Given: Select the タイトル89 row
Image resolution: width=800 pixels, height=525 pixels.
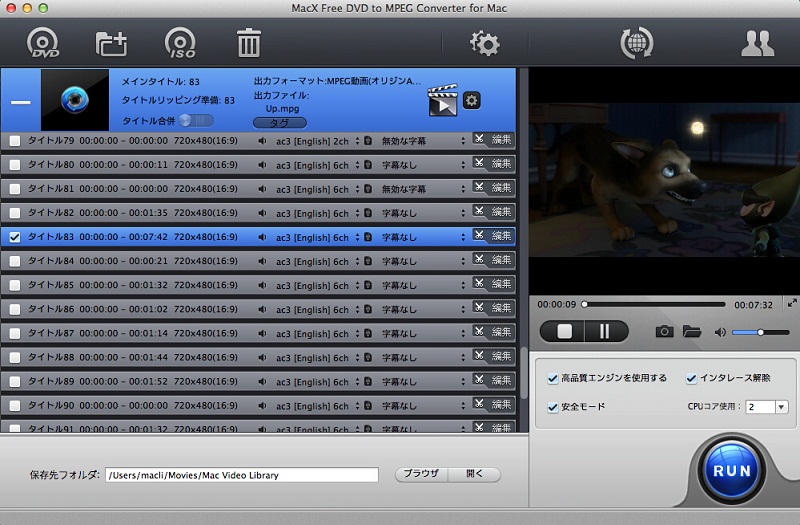Looking at the screenshot, I should [258, 381].
